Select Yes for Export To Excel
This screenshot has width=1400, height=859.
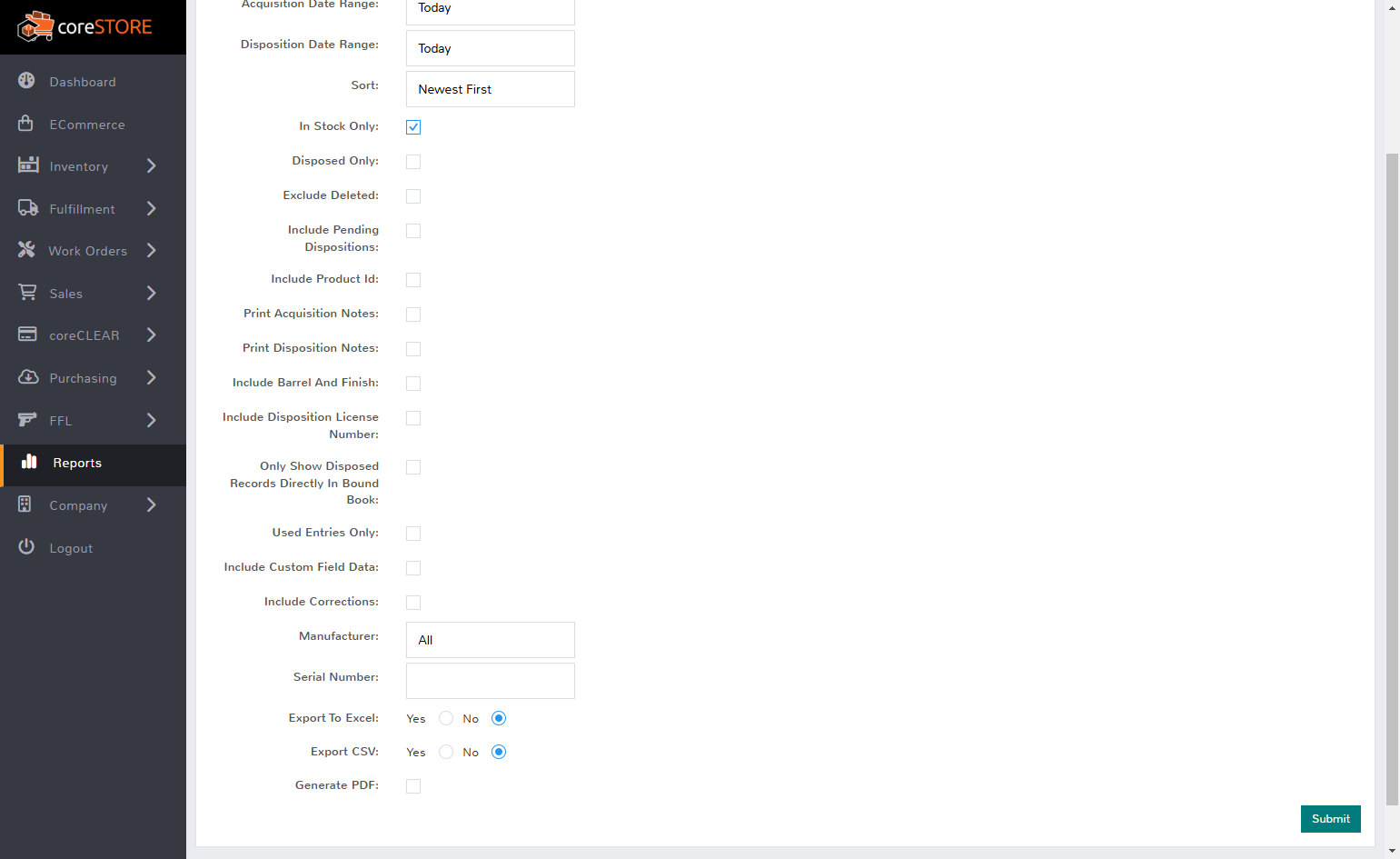tap(446, 718)
